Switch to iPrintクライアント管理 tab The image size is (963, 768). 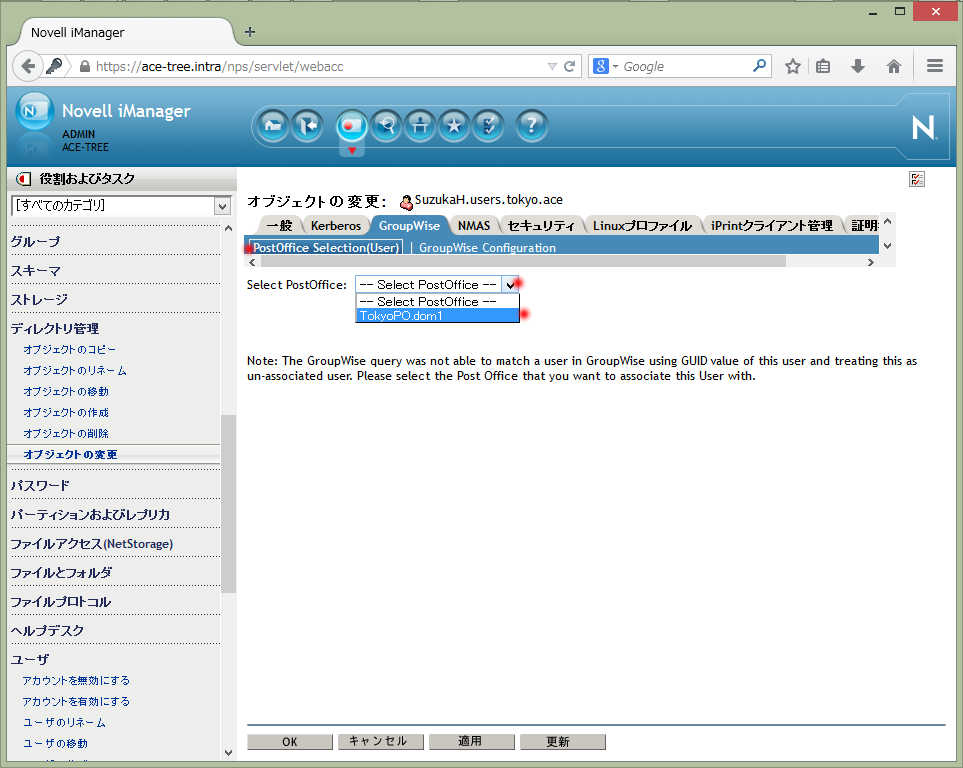coord(771,225)
